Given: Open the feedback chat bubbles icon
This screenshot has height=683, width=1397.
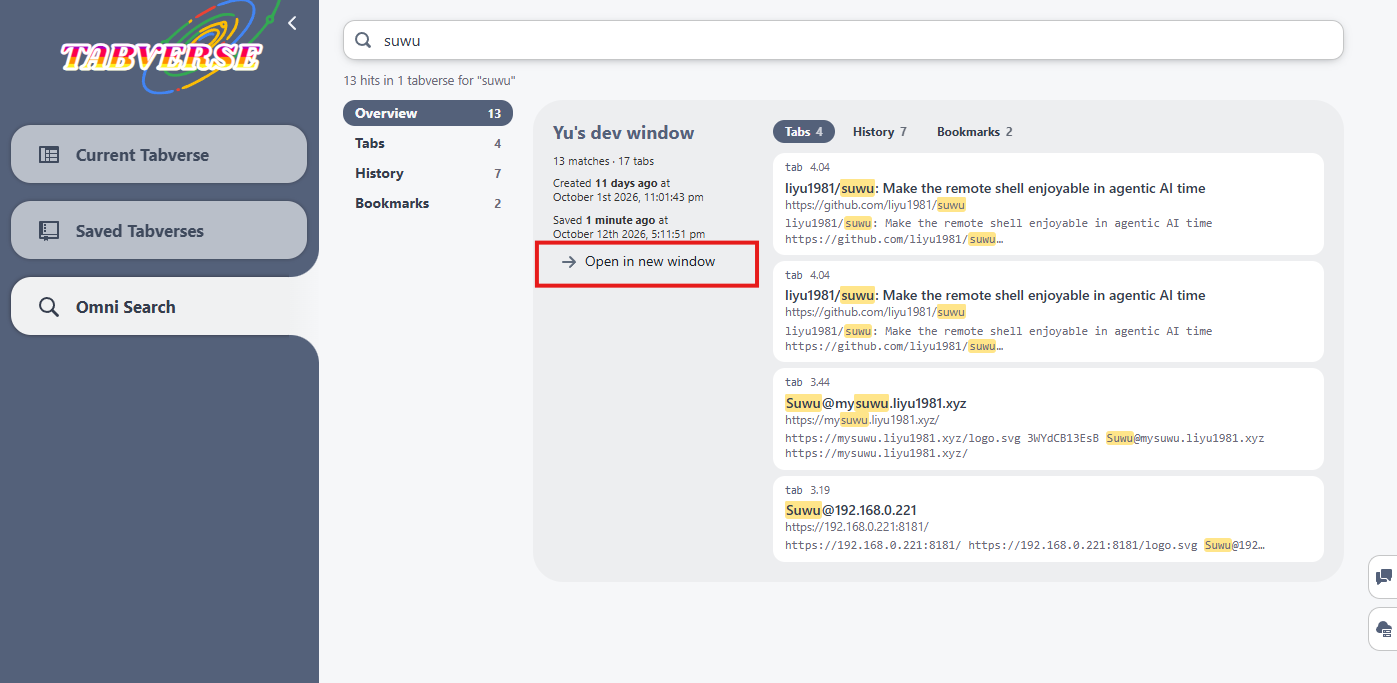Looking at the screenshot, I should (1384, 577).
